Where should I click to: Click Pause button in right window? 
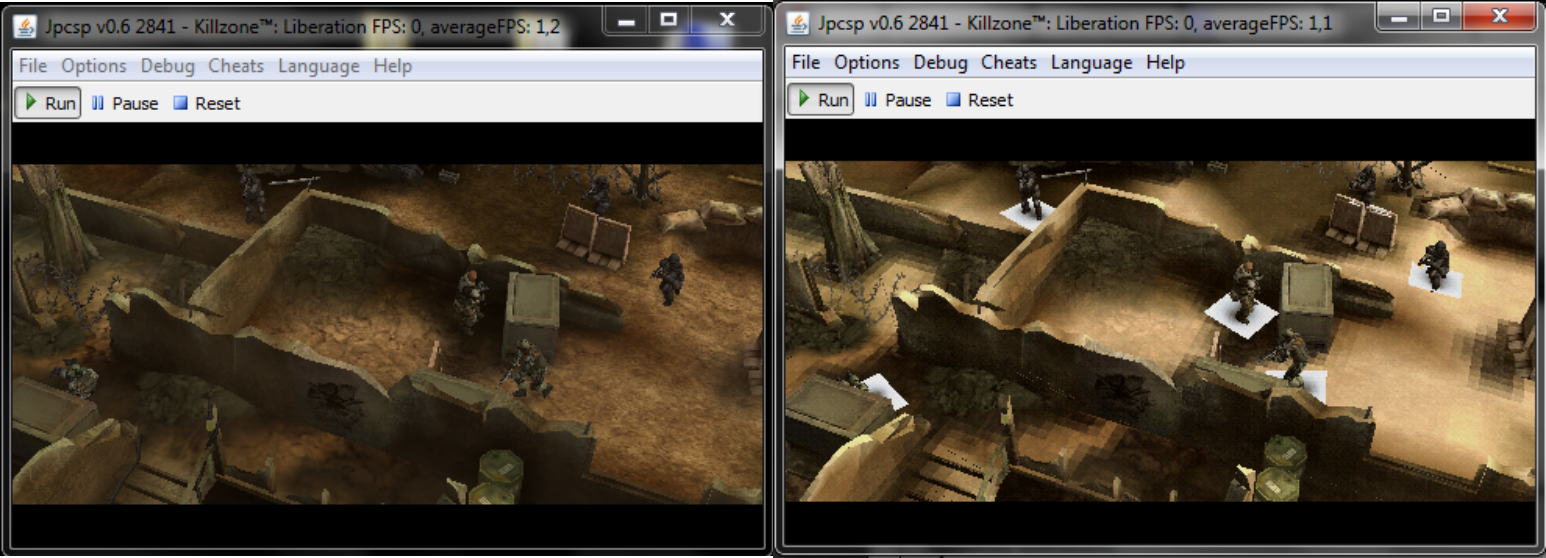898,100
